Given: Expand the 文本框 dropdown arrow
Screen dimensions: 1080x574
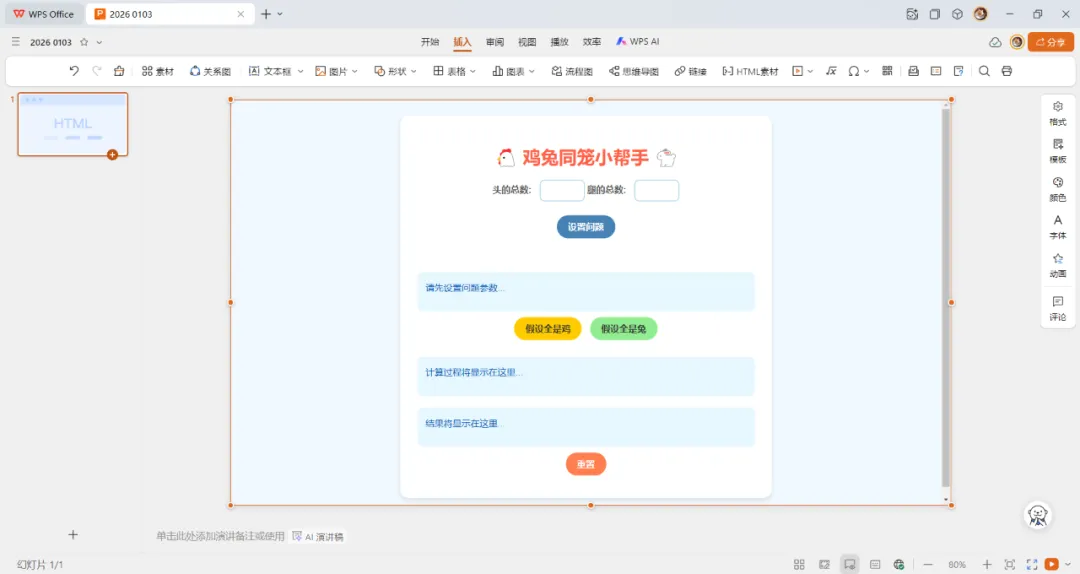Looking at the screenshot, I should [300, 71].
